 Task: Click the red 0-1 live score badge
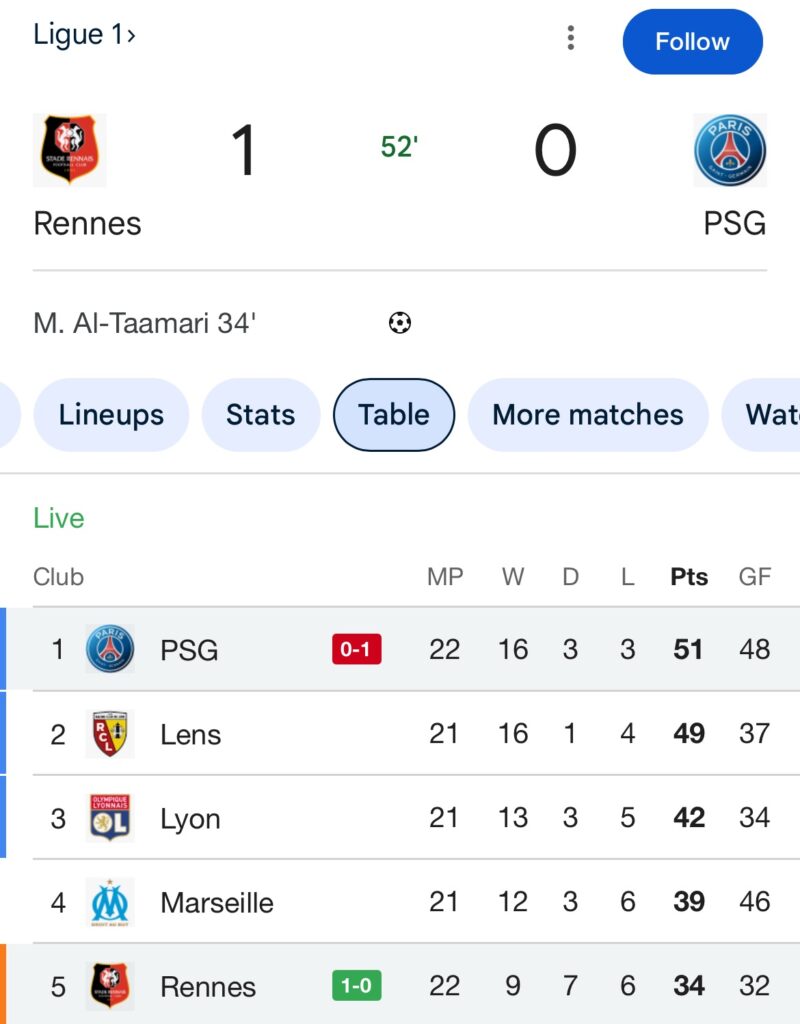[357, 650]
